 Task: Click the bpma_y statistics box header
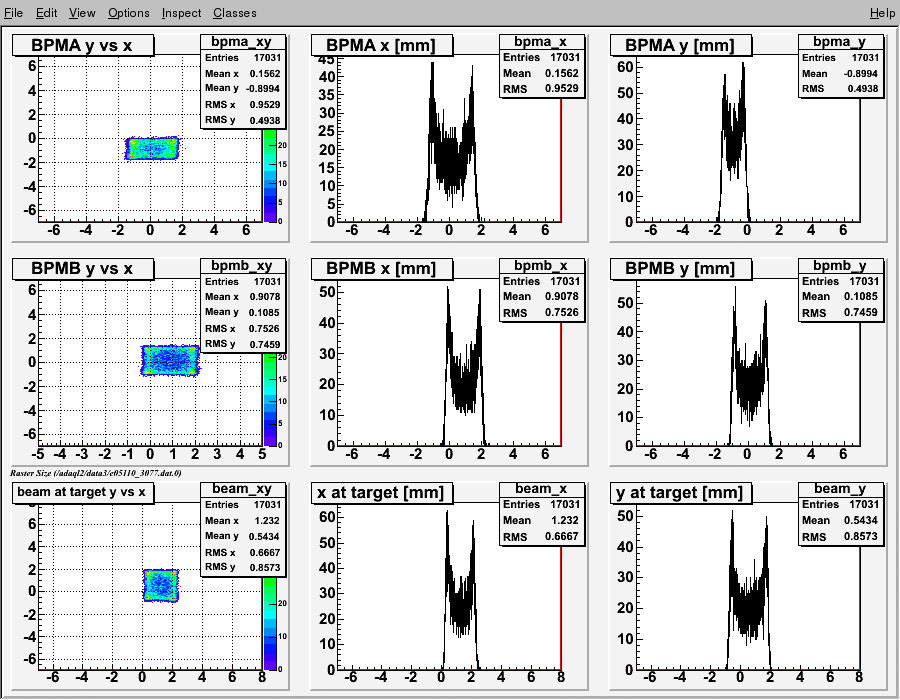[840, 42]
